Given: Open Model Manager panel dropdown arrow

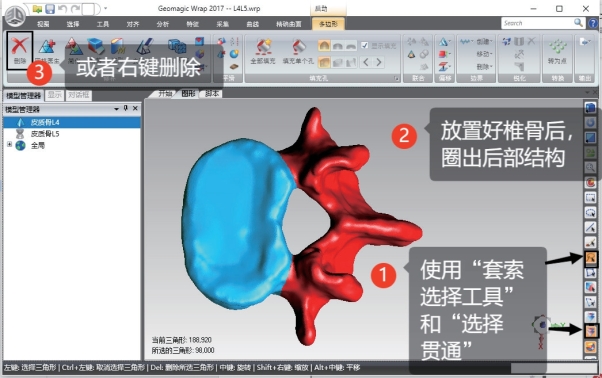Looking at the screenshot, I should click(116, 109).
